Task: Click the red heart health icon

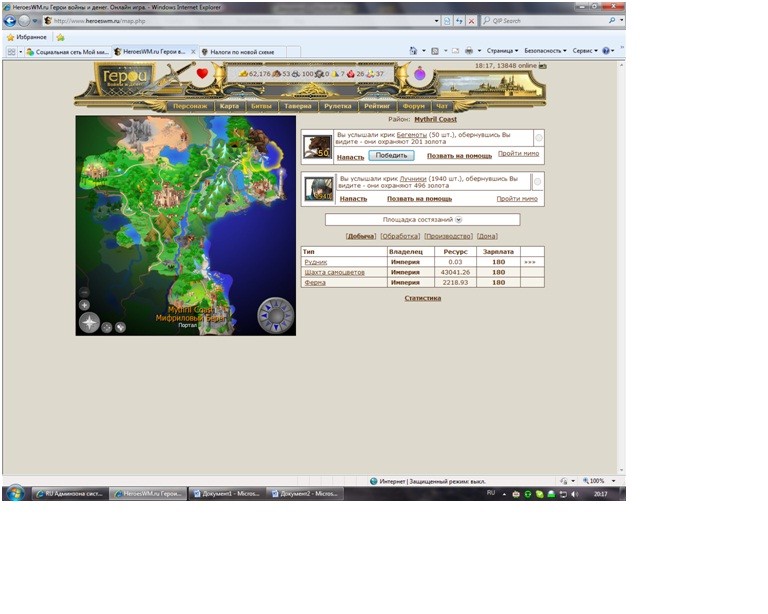Action: 202,74
